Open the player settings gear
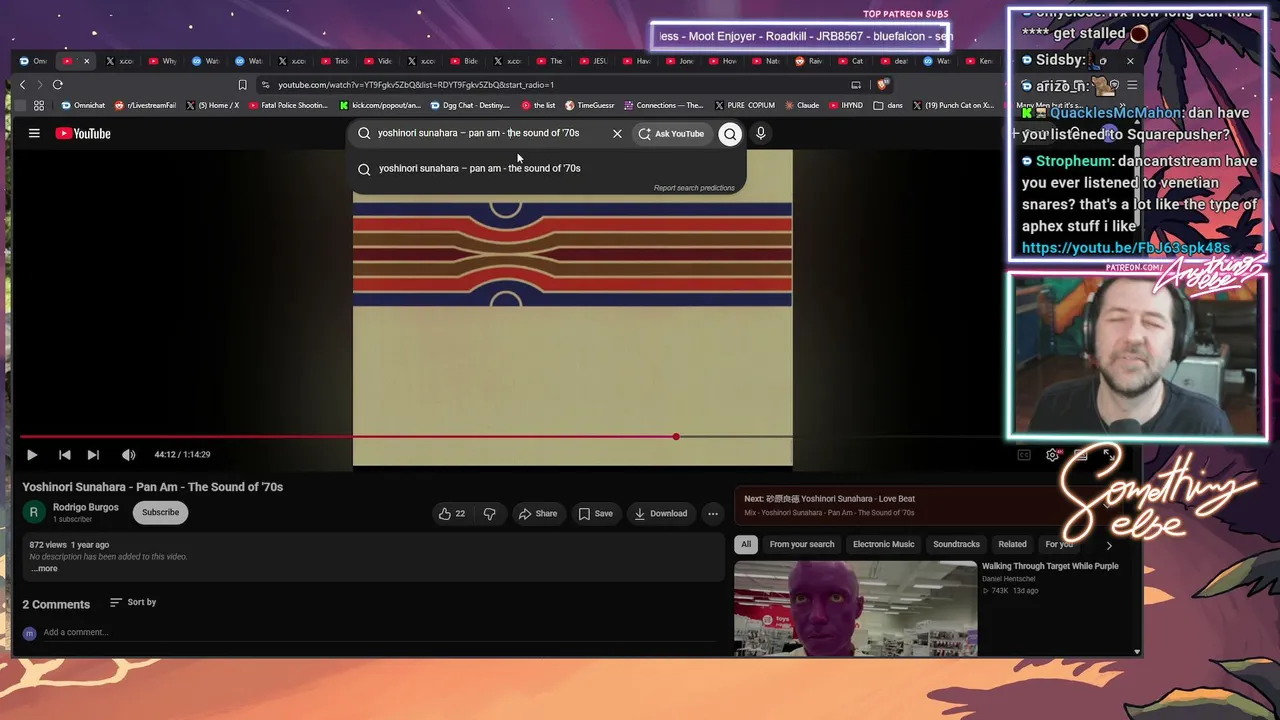1280x720 pixels. (x=1052, y=455)
